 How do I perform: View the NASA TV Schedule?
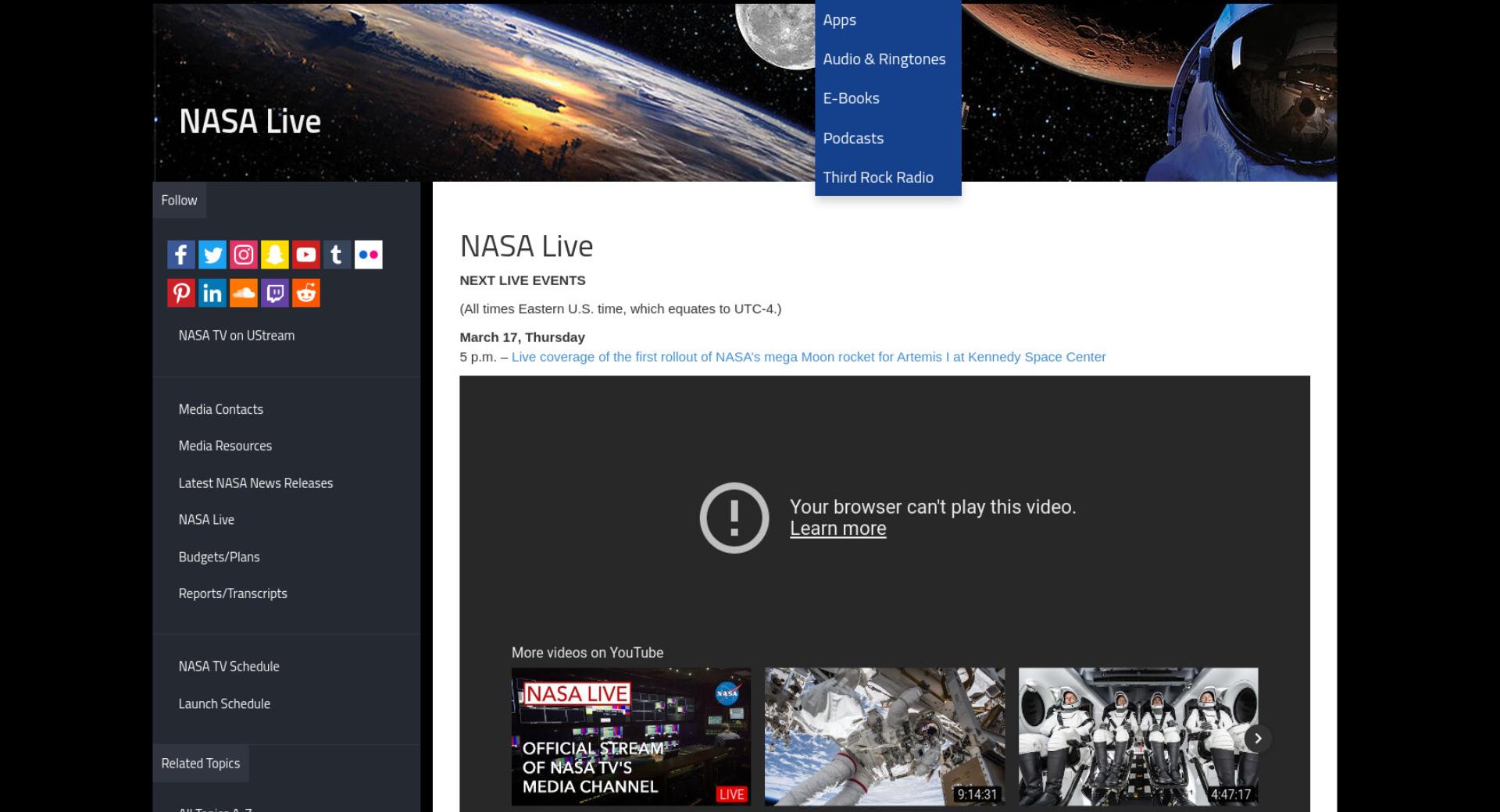pos(229,667)
